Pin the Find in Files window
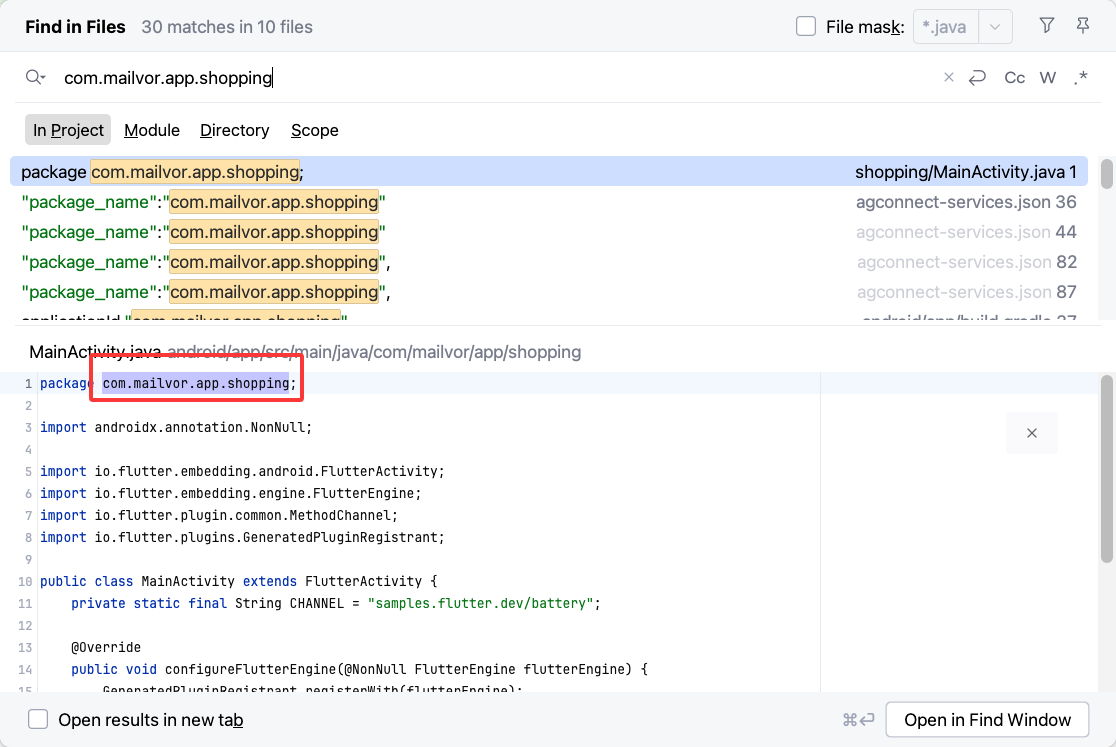Viewport: 1116px width, 747px height. (x=1083, y=26)
